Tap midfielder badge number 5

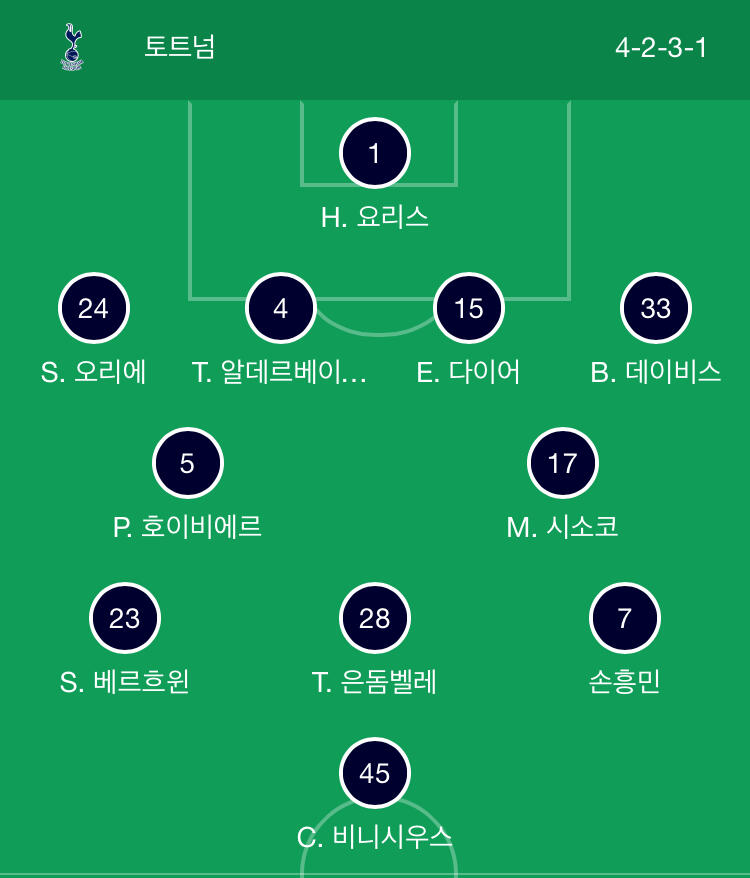pyautogui.click(x=188, y=463)
